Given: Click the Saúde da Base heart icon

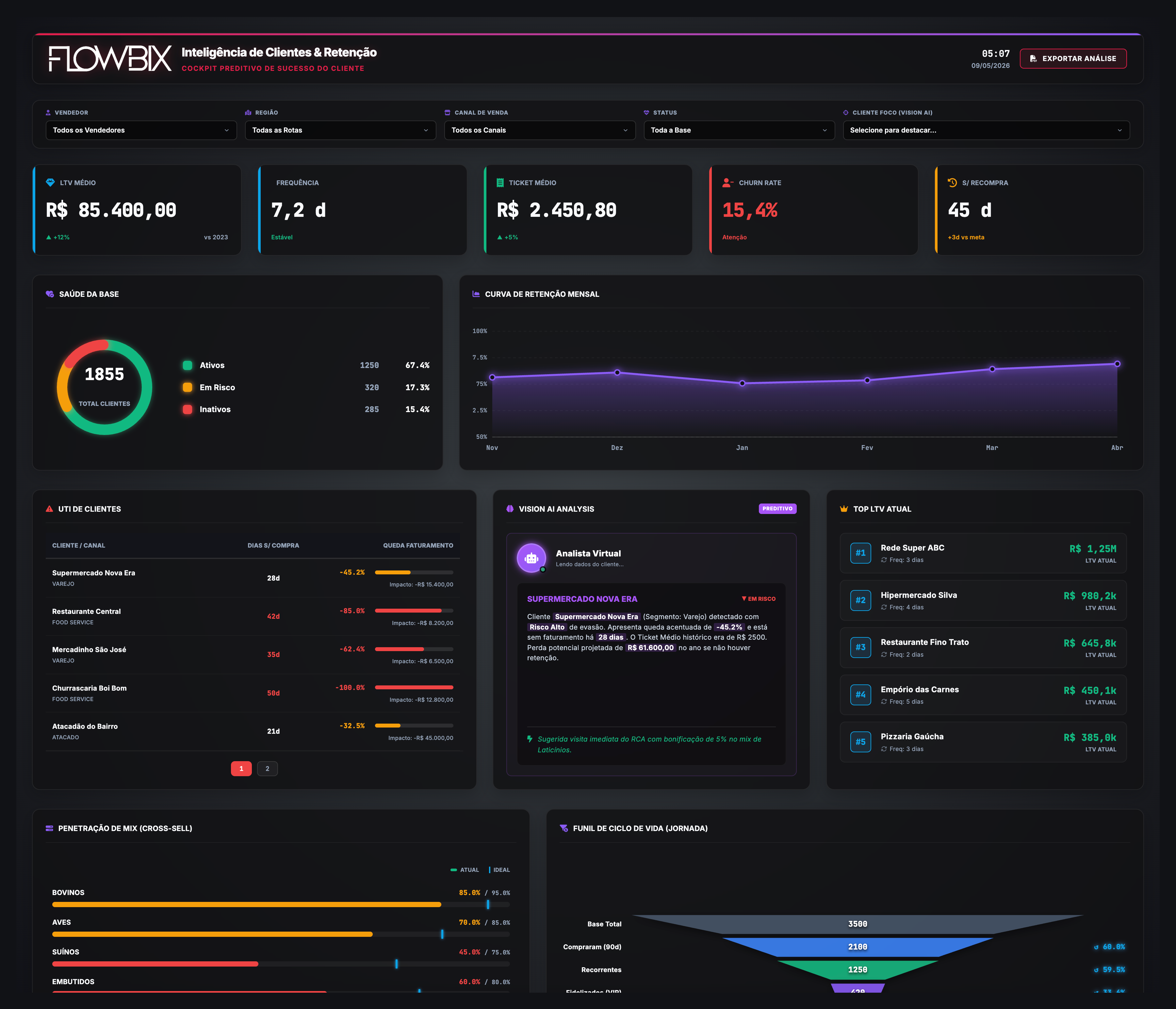Looking at the screenshot, I should pos(50,294).
